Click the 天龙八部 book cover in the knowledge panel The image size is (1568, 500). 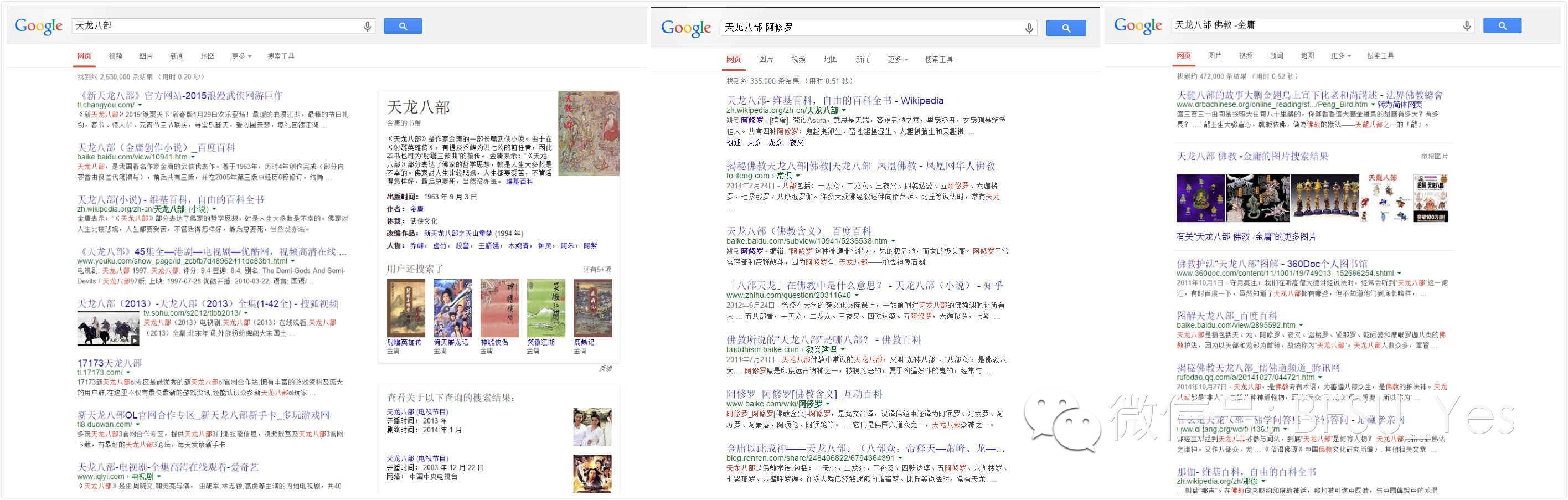pyautogui.click(x=589, y=133)
